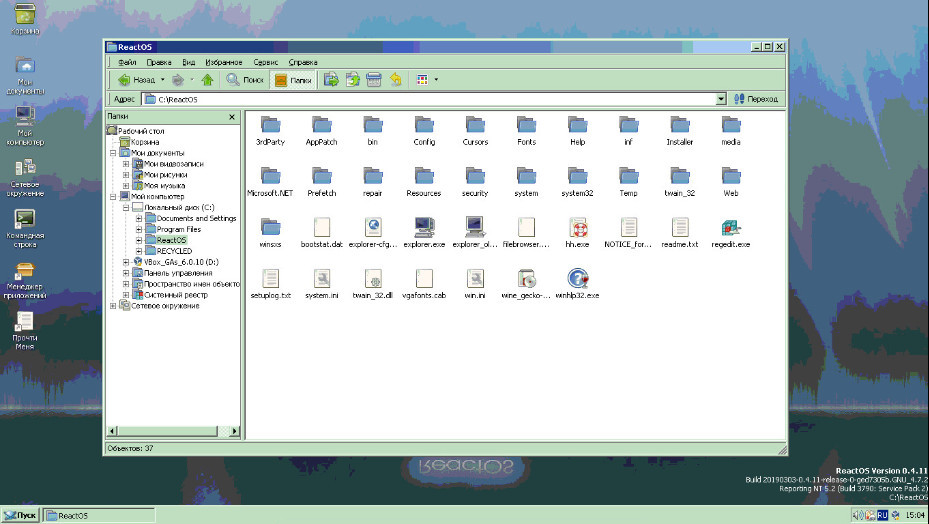This screenshot has width=929, height=524.
Task: Open the address bar dropdown
Action: (x=721, y=99)
